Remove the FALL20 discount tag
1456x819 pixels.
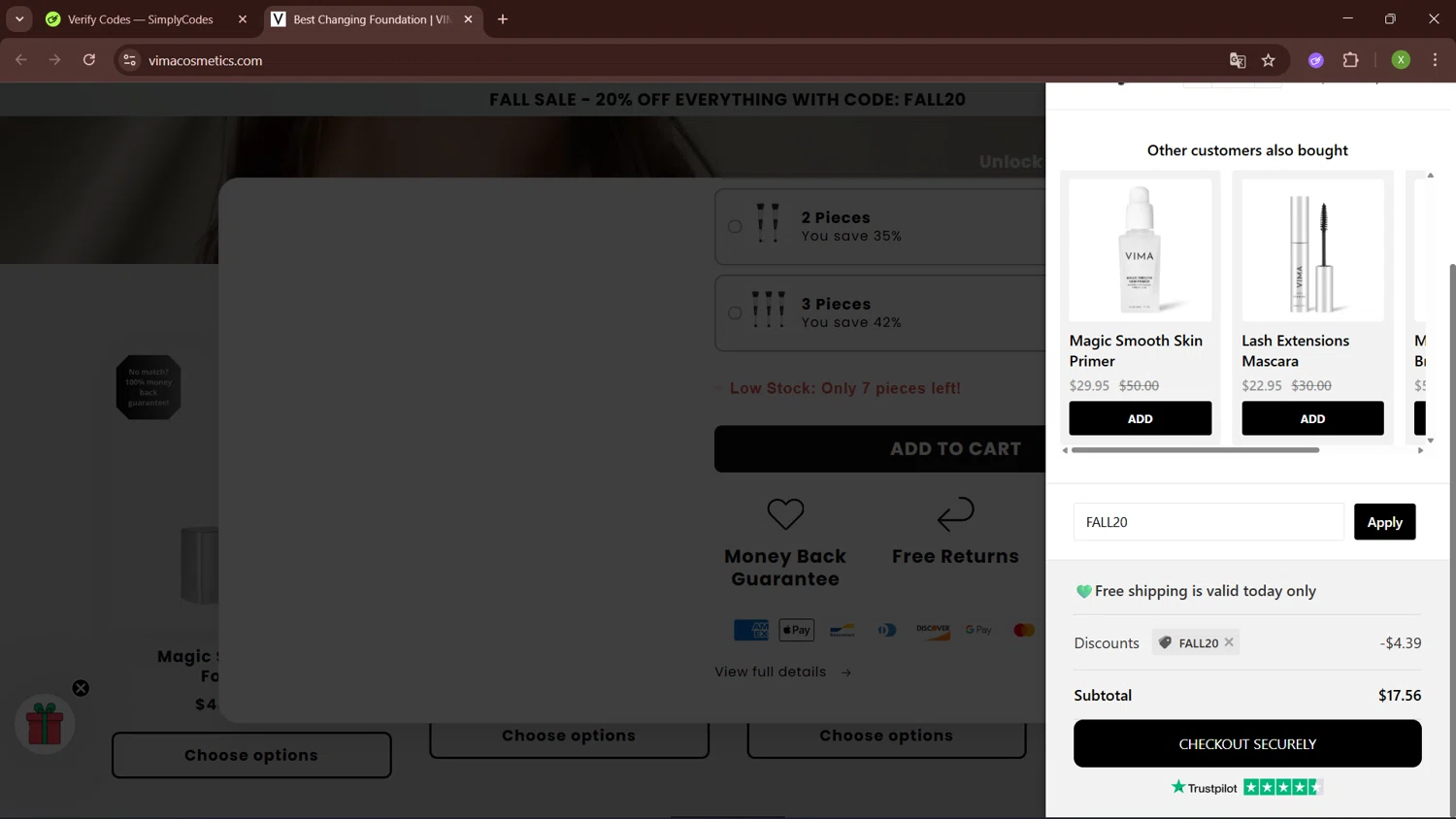coord(1229,642)
